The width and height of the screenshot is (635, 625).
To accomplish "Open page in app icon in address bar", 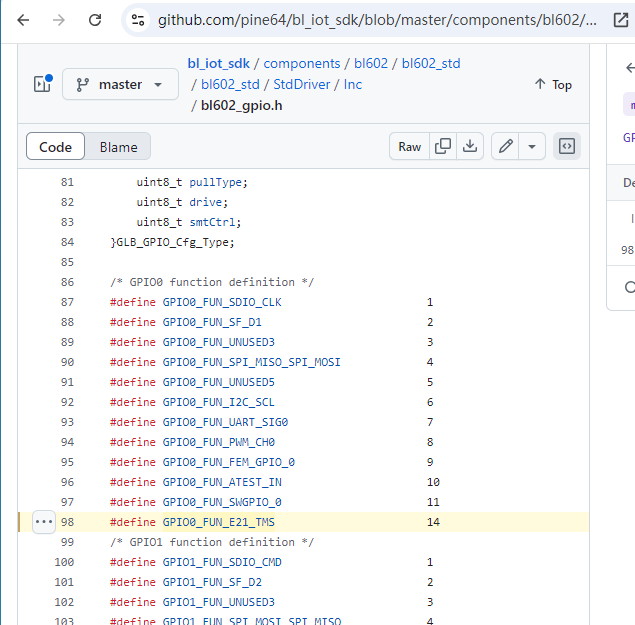I will (x=621, y=20).
